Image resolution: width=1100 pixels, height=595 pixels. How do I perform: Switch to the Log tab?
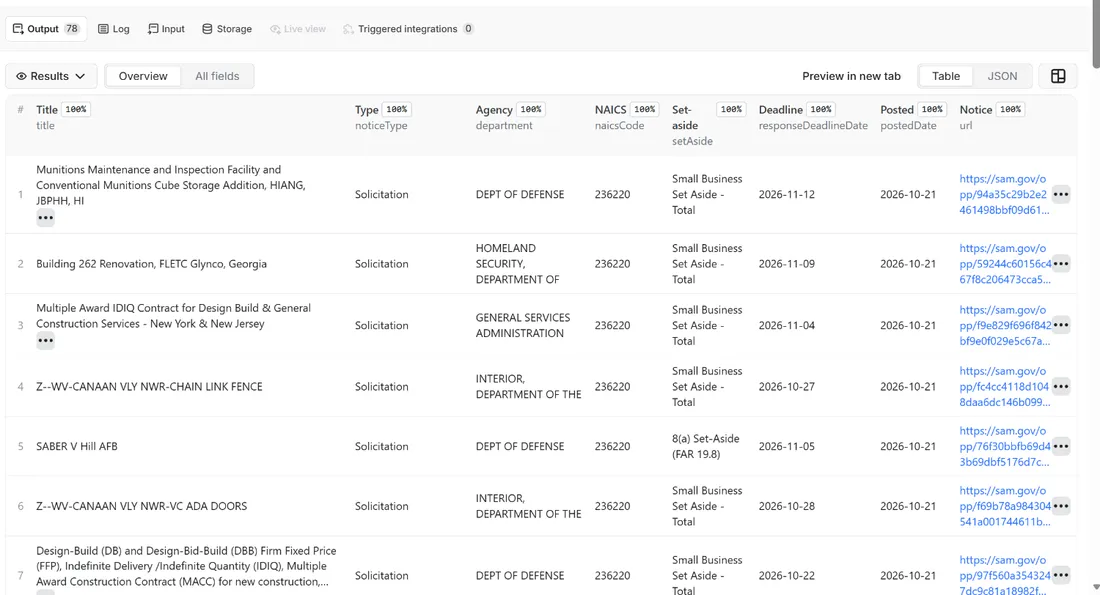114,29
